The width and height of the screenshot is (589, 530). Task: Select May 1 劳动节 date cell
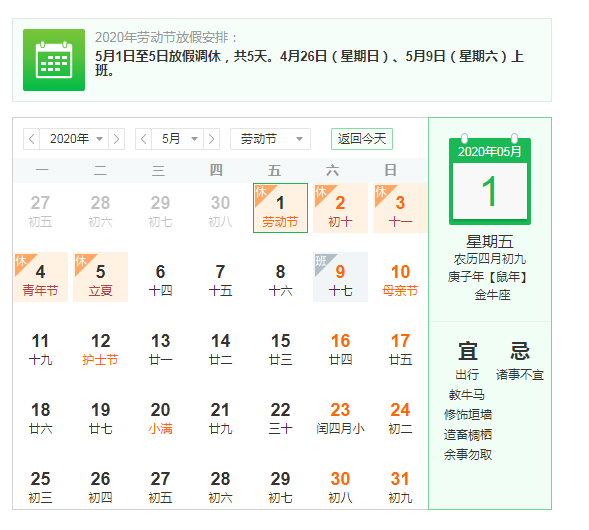click(280, 208)
